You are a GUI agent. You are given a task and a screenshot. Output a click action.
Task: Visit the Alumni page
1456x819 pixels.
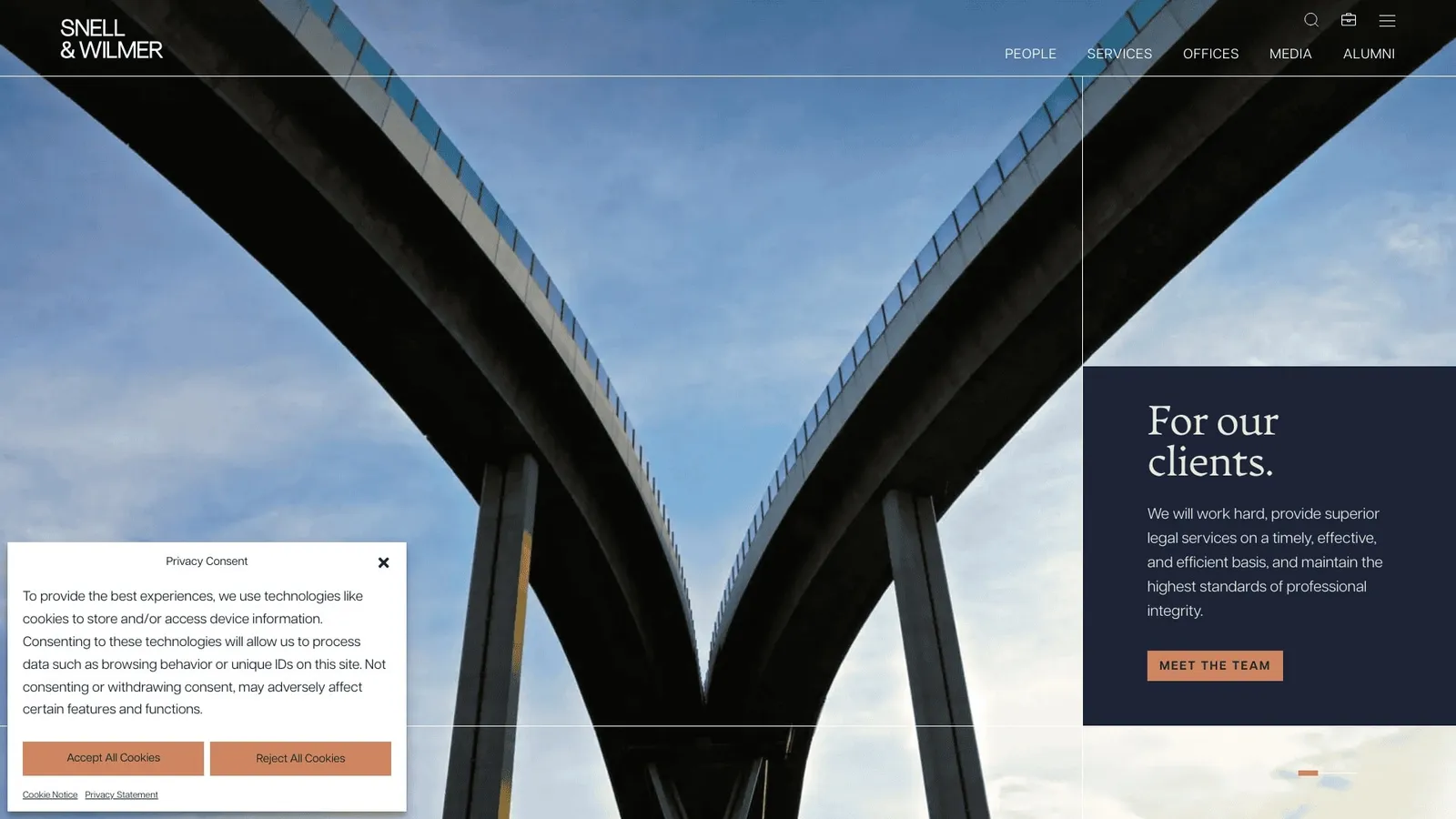click(x=1369, y=54)
